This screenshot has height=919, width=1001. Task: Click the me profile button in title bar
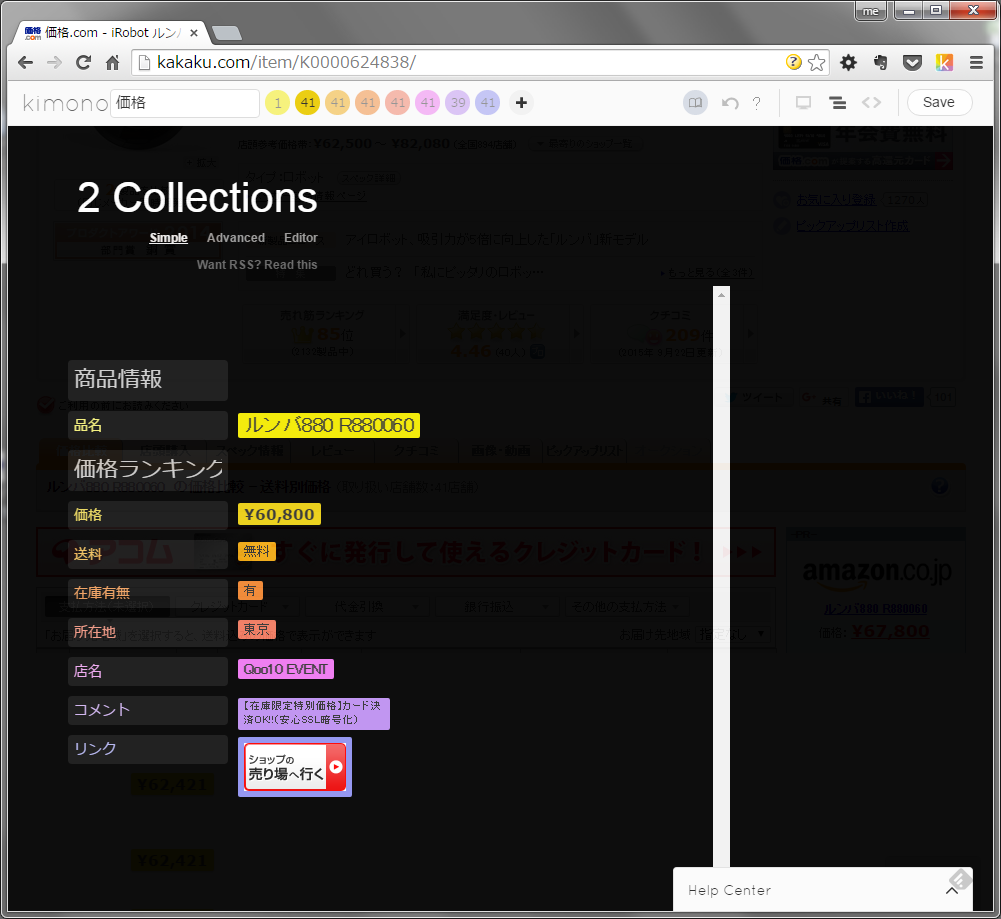point(871,11)
